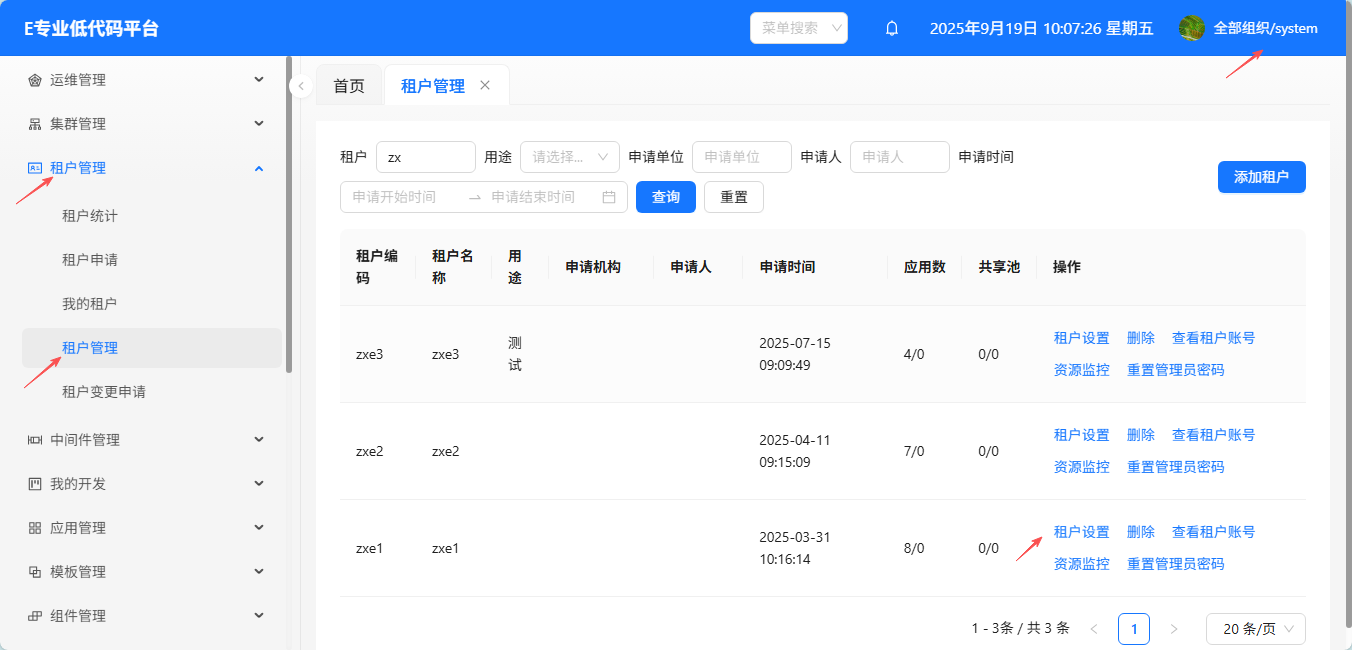Click the 组件管理 sidebar icon
Screen dimensions: 1352x650
click(x=35, y=616)
